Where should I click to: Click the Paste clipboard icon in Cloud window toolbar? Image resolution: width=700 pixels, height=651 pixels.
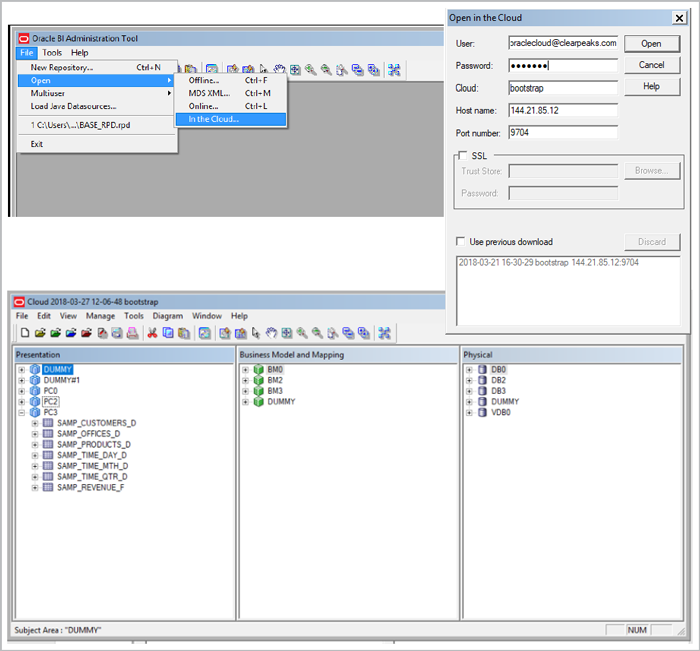tap(183, 333)
